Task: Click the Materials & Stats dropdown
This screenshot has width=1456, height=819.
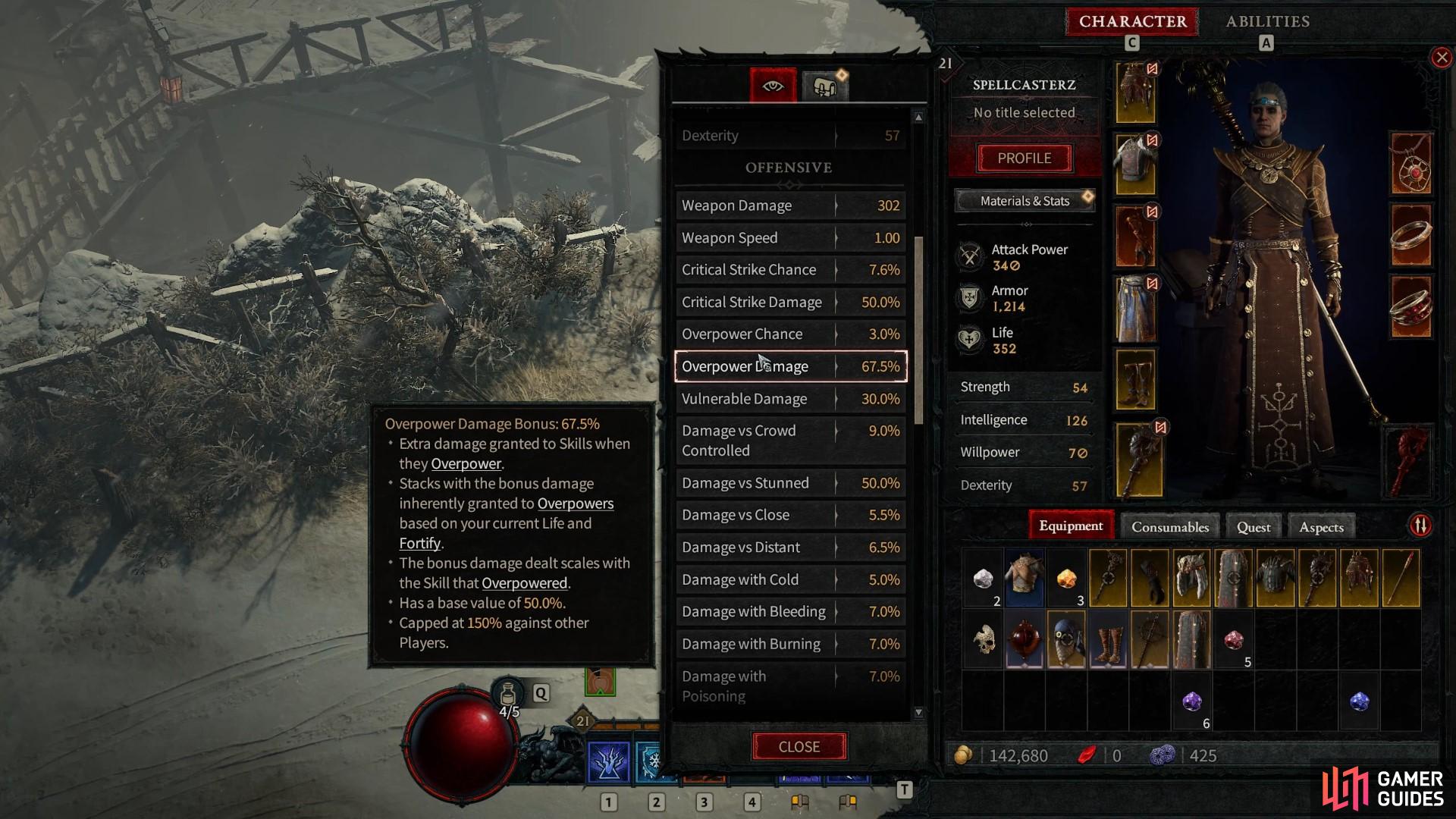Action: tap(1024, 200)
